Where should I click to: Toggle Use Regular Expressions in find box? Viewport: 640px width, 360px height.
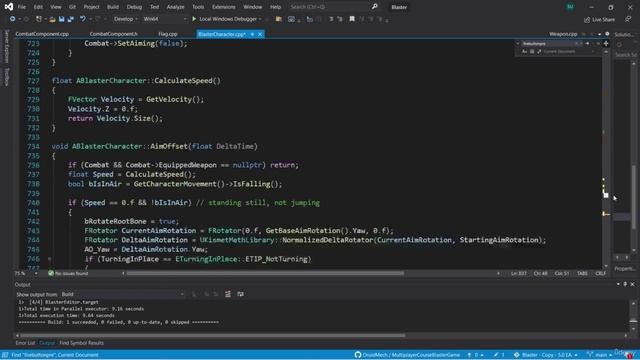539,51
